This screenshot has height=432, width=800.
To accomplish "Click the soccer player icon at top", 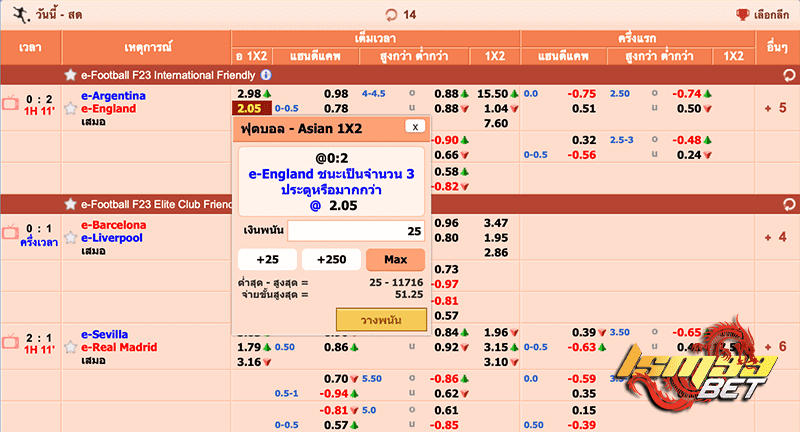I will pos(21,14).
